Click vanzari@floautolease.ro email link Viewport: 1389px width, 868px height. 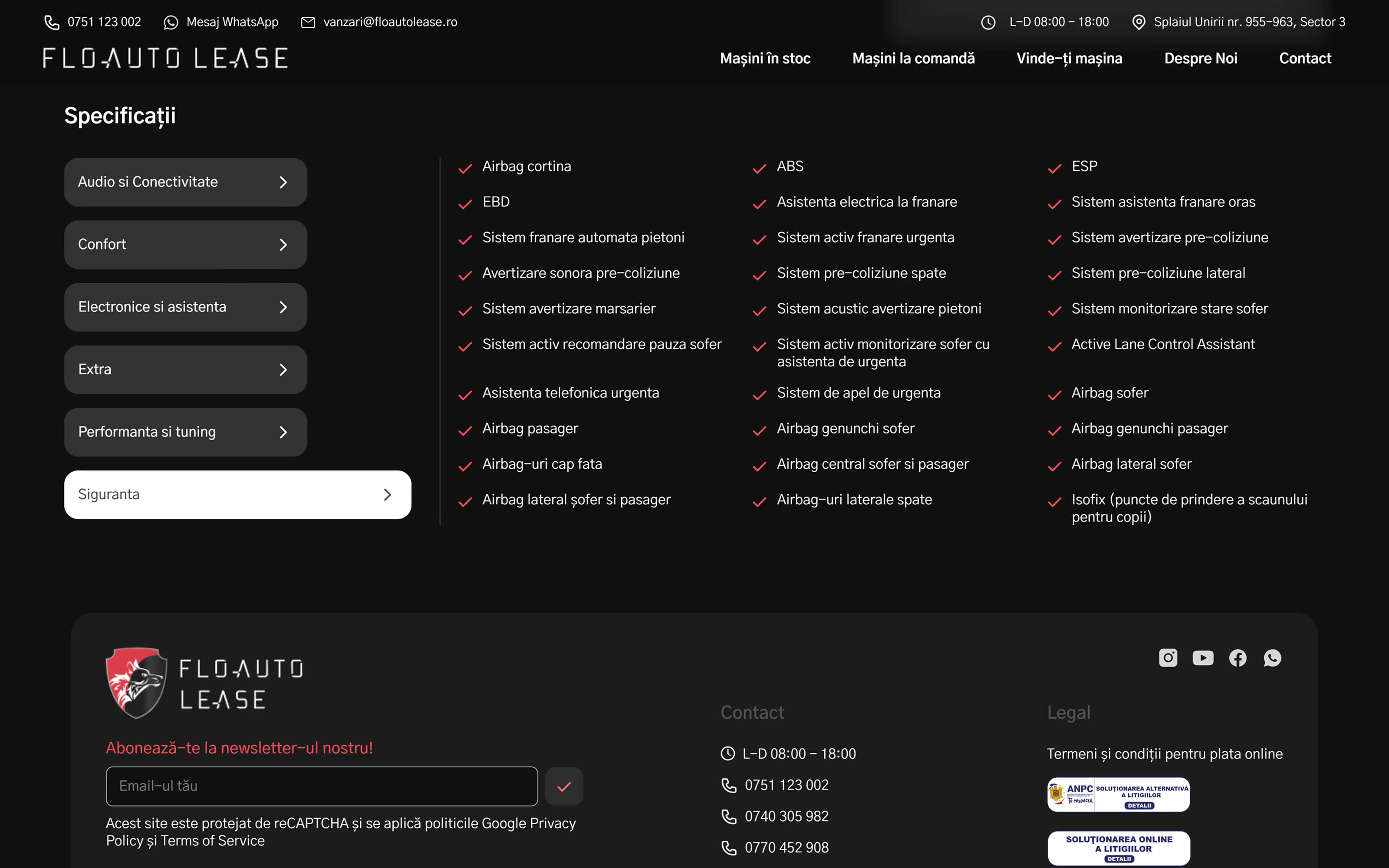390,23
